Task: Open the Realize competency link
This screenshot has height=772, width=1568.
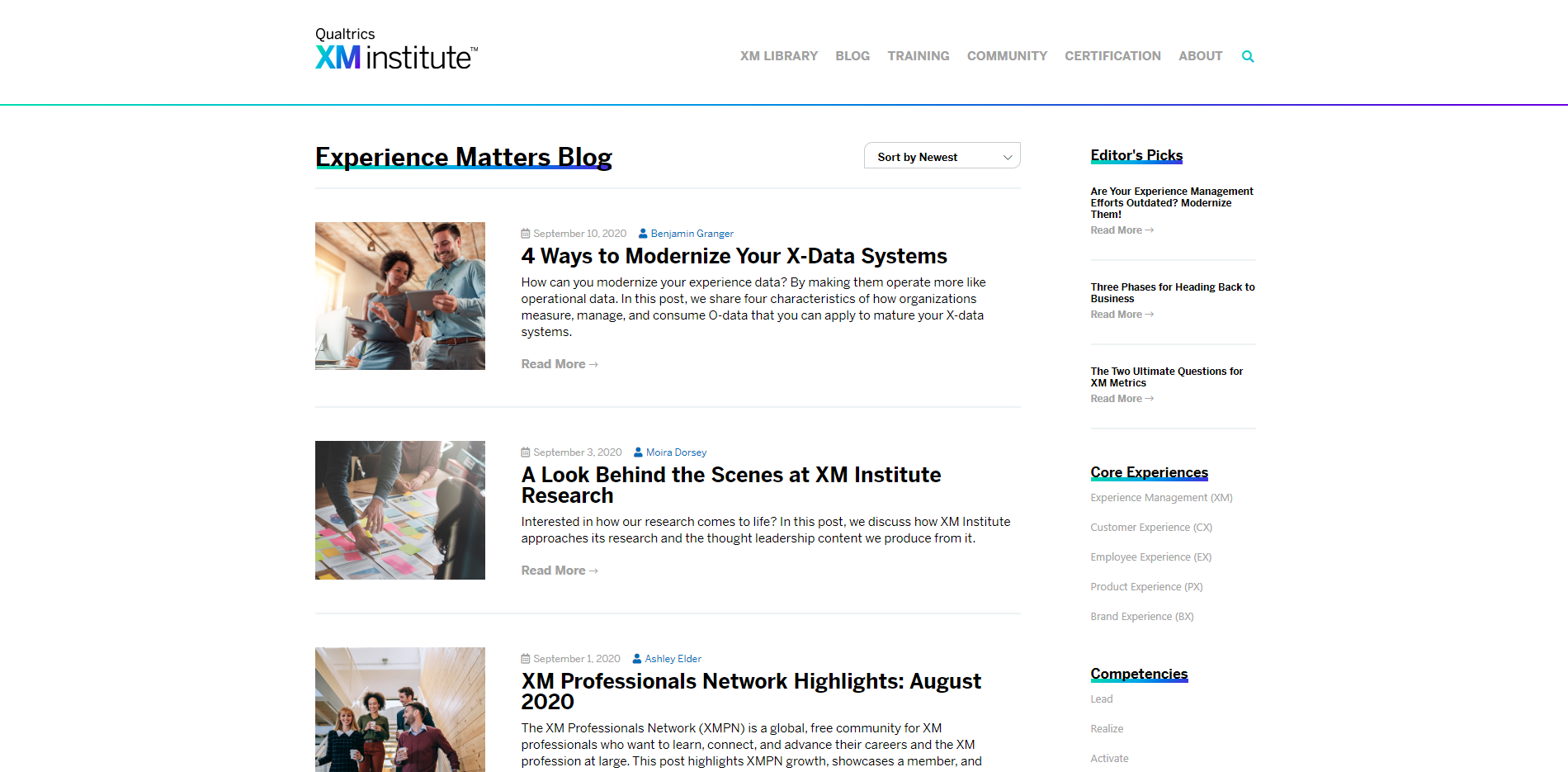Action: (x=1106, y=729)
